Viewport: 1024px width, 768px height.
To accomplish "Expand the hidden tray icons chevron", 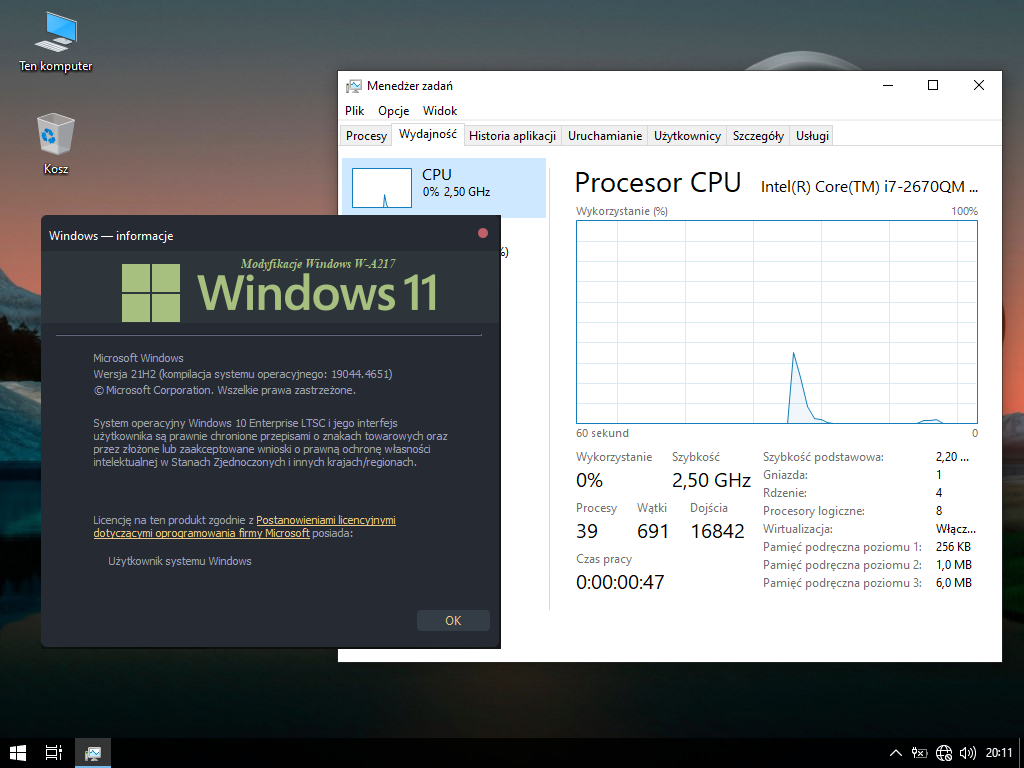I will click(896, 753).
